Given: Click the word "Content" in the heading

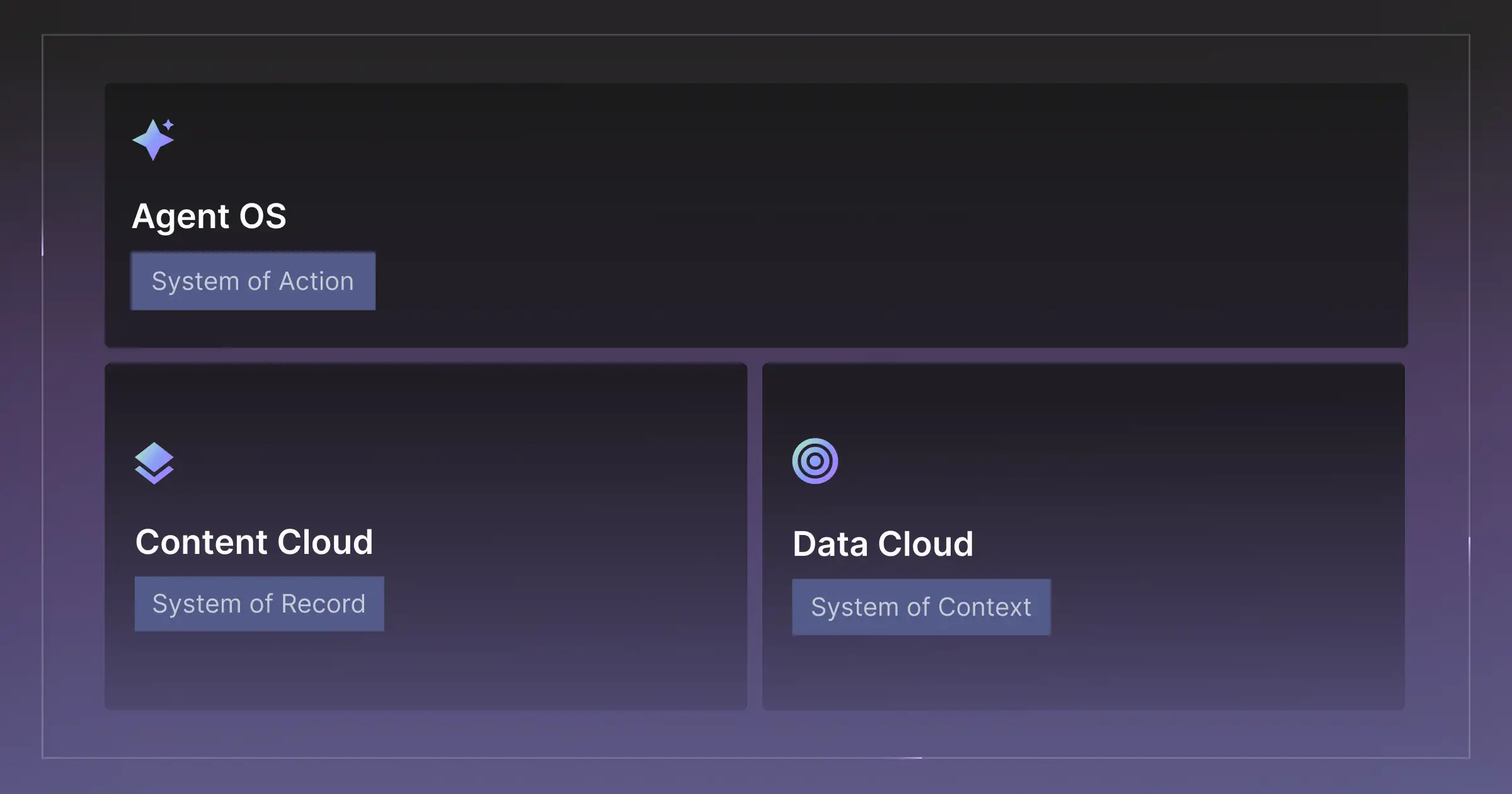Looking at the screenshot, I should point(202,542).
